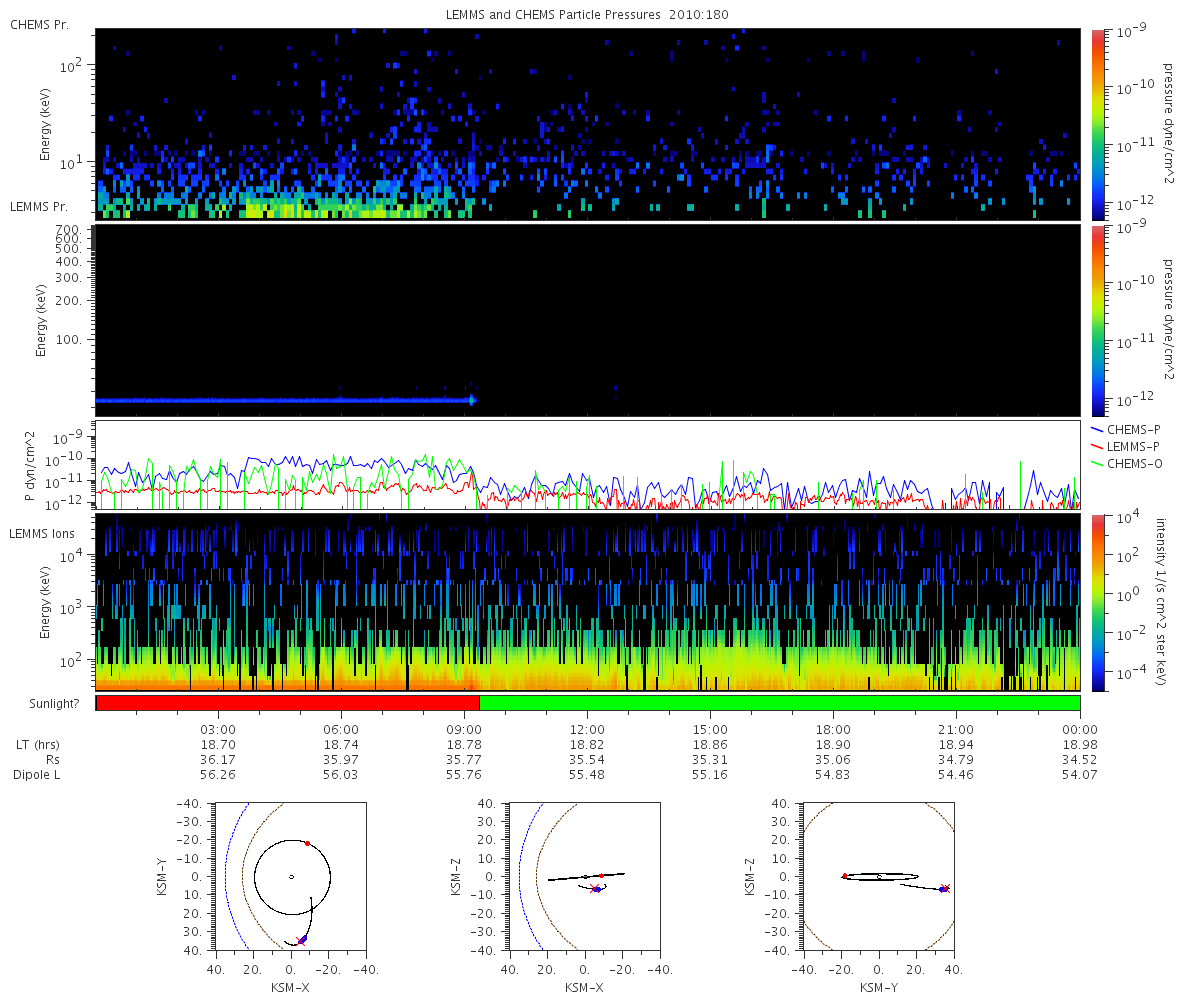This screenshot has width=1200, height=1000.
Task: Click the KSM-Y versus KSM-Z orbit plot
Action: click(879, 876)
